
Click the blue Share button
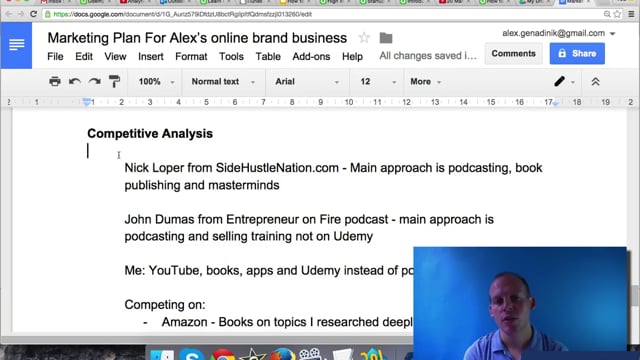(x=577, y=53)
